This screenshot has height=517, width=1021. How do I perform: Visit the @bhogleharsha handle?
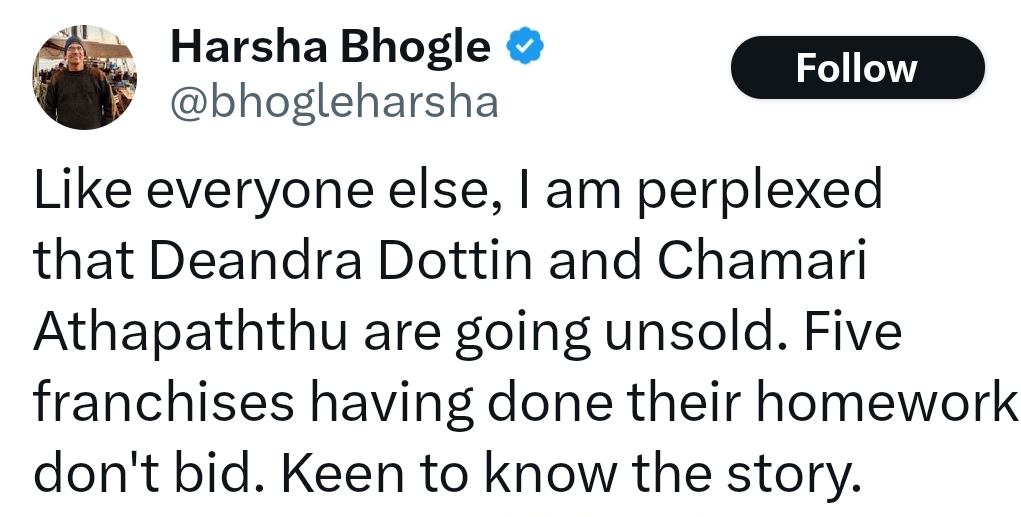coord(334,104)
